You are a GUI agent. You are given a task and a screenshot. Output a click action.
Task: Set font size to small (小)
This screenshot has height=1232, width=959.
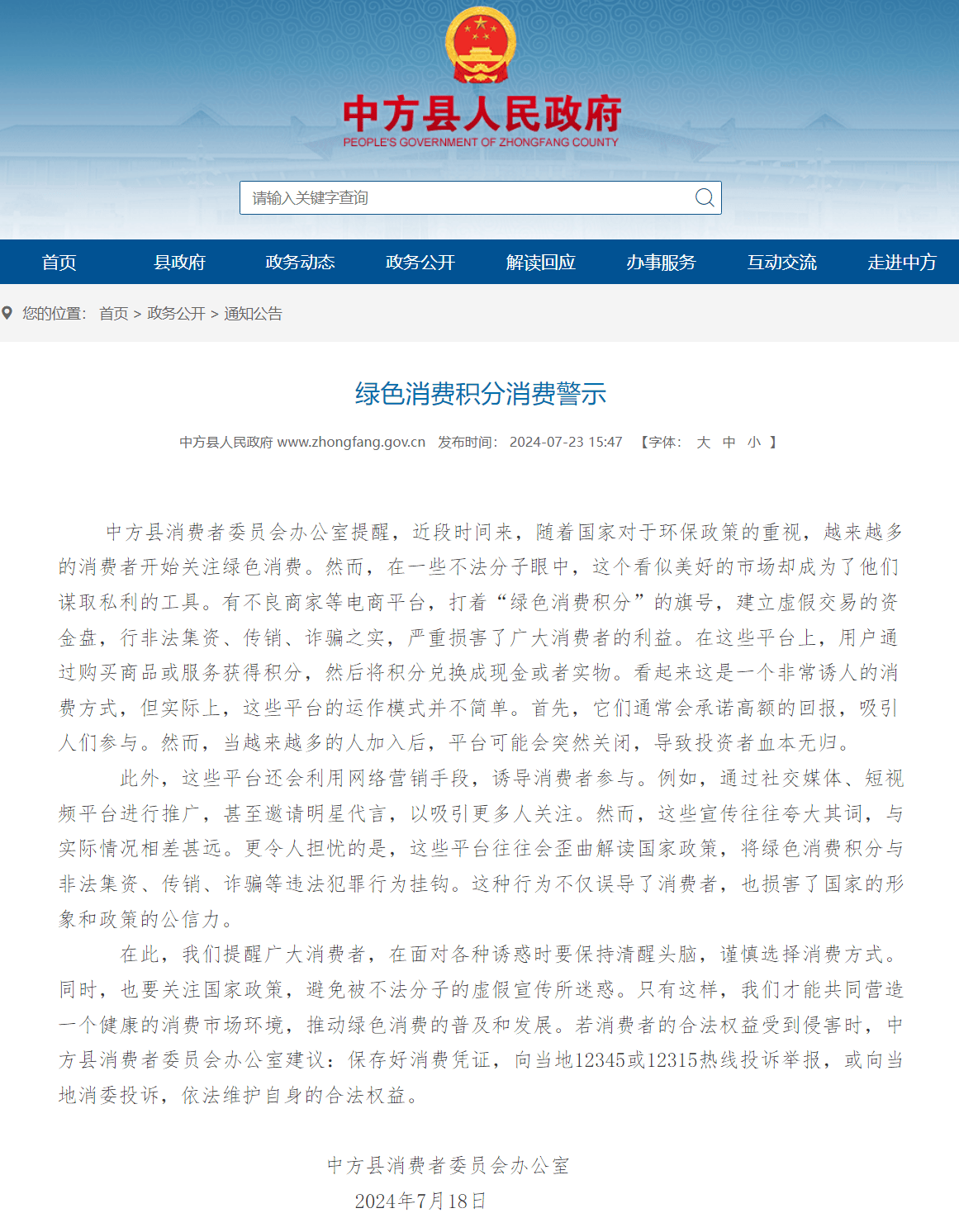pos(753,443)
